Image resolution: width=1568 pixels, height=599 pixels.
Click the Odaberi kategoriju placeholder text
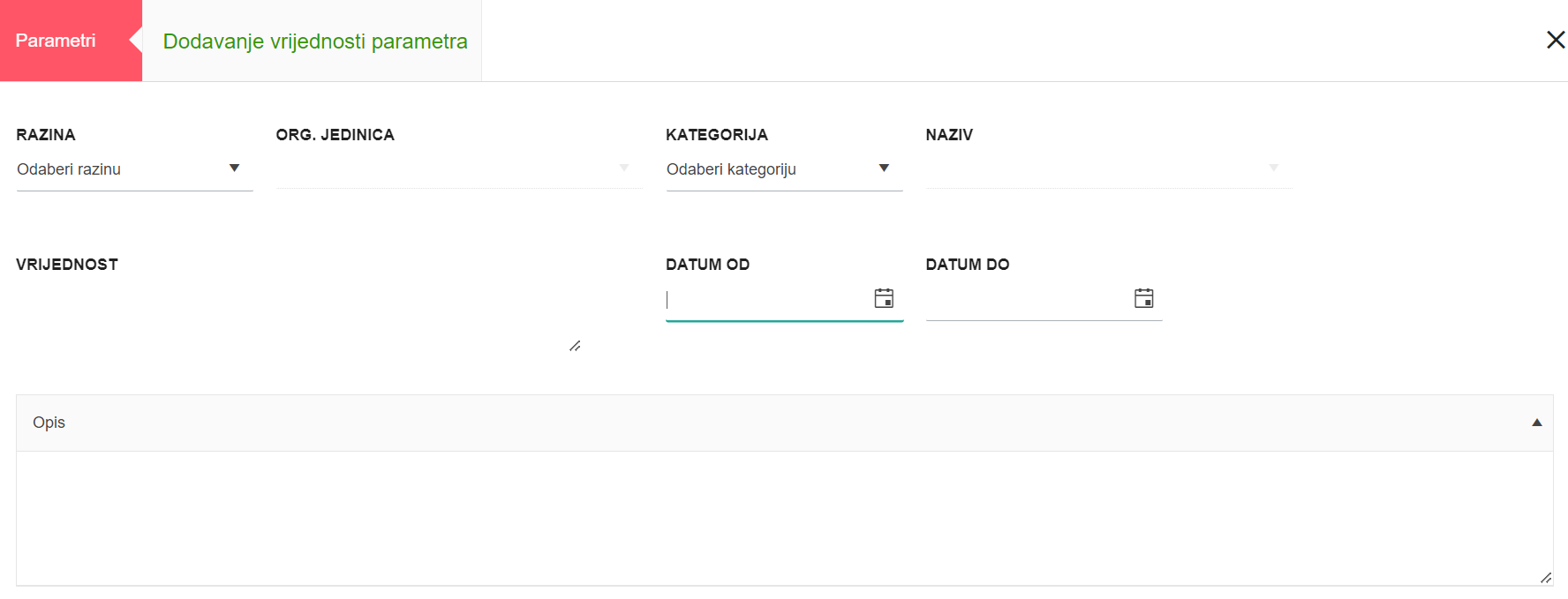point(731,169)
